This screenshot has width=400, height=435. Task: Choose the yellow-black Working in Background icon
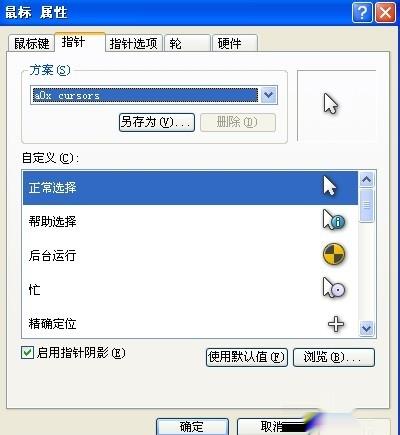tap(334, 254)
